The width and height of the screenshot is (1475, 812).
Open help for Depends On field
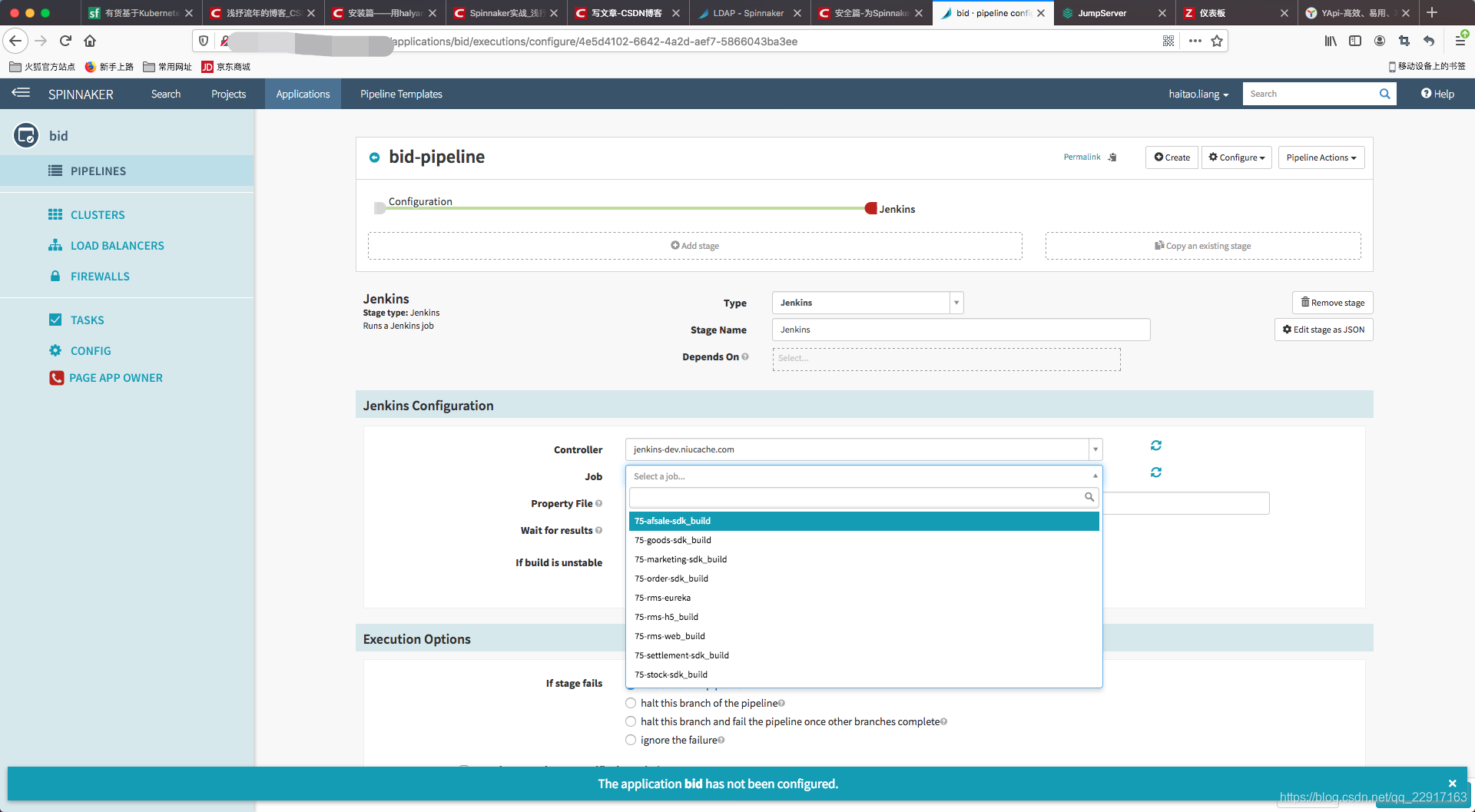tap(745, 356)
